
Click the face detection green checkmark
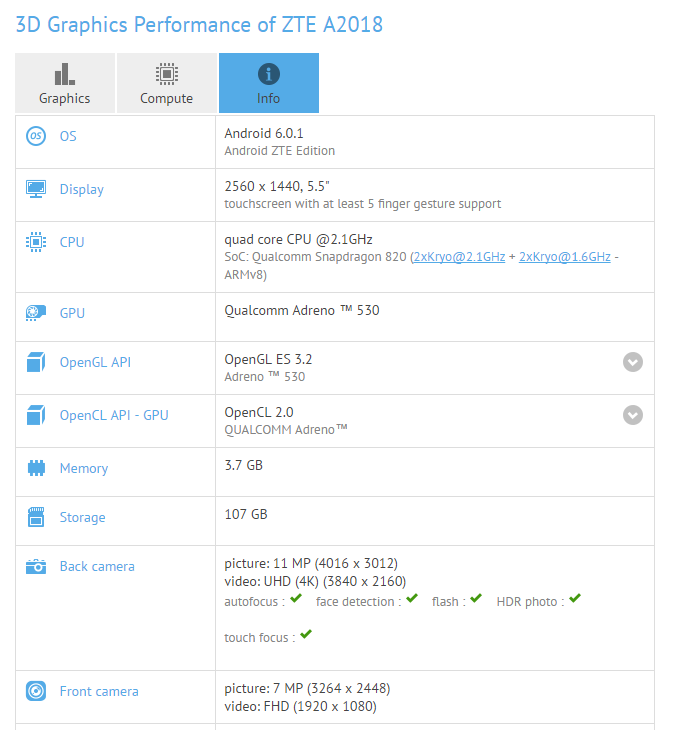[x=412, y=599]
